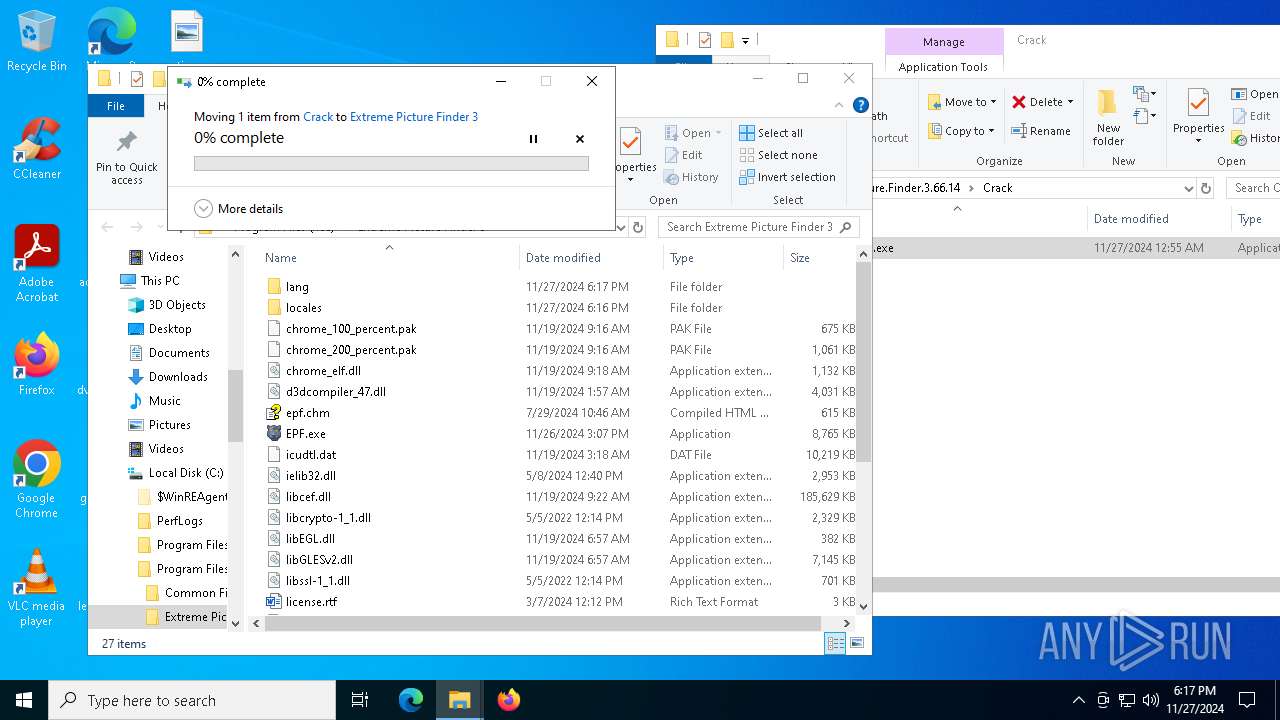Open Extreme Picture Finder 3 destination link

414,117
